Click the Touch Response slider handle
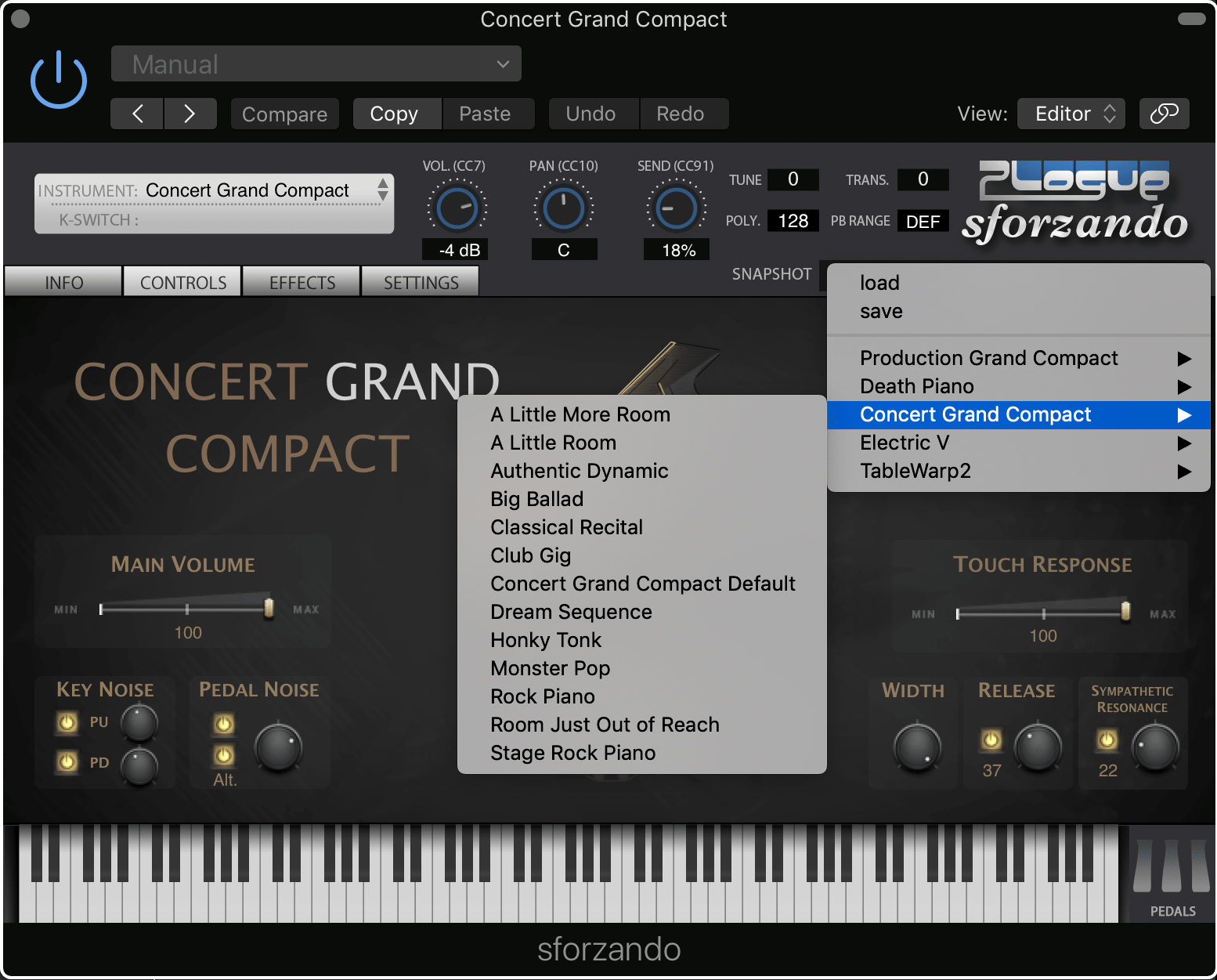 [1125, 611]
